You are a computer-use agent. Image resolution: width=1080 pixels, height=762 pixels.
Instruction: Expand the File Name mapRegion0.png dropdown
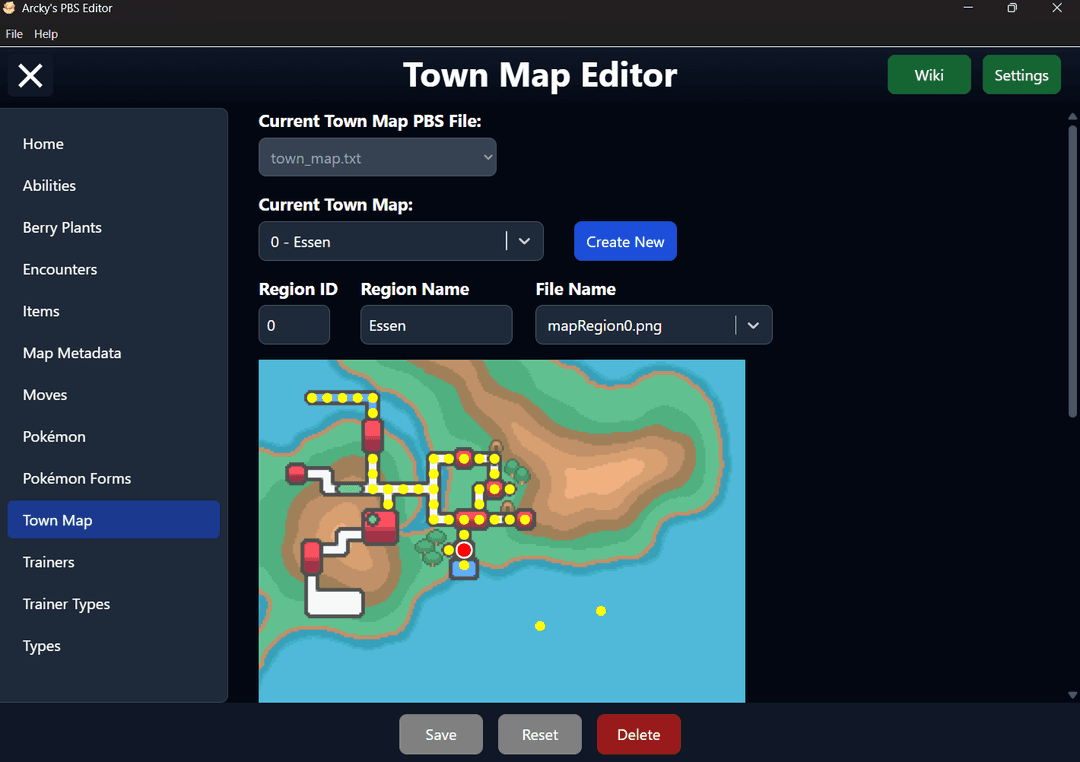[753, 325]
